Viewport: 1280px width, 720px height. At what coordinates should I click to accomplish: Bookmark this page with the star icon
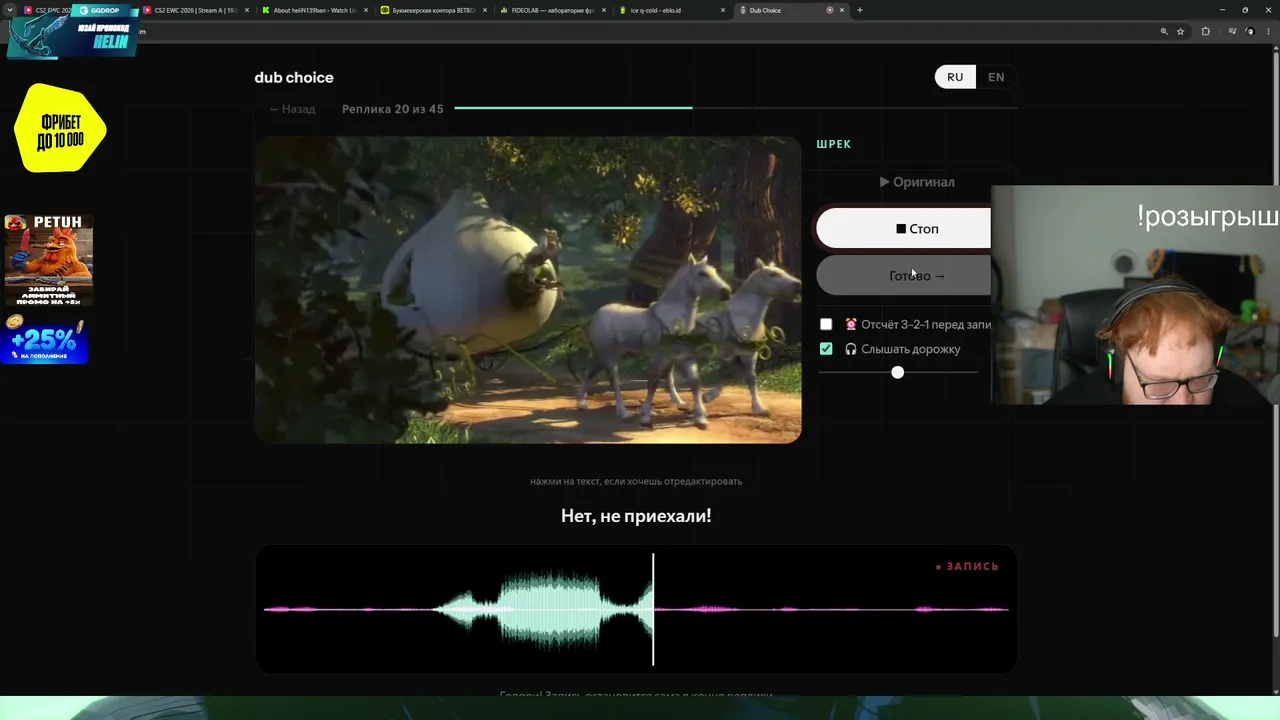click(x=1180, y=31)
